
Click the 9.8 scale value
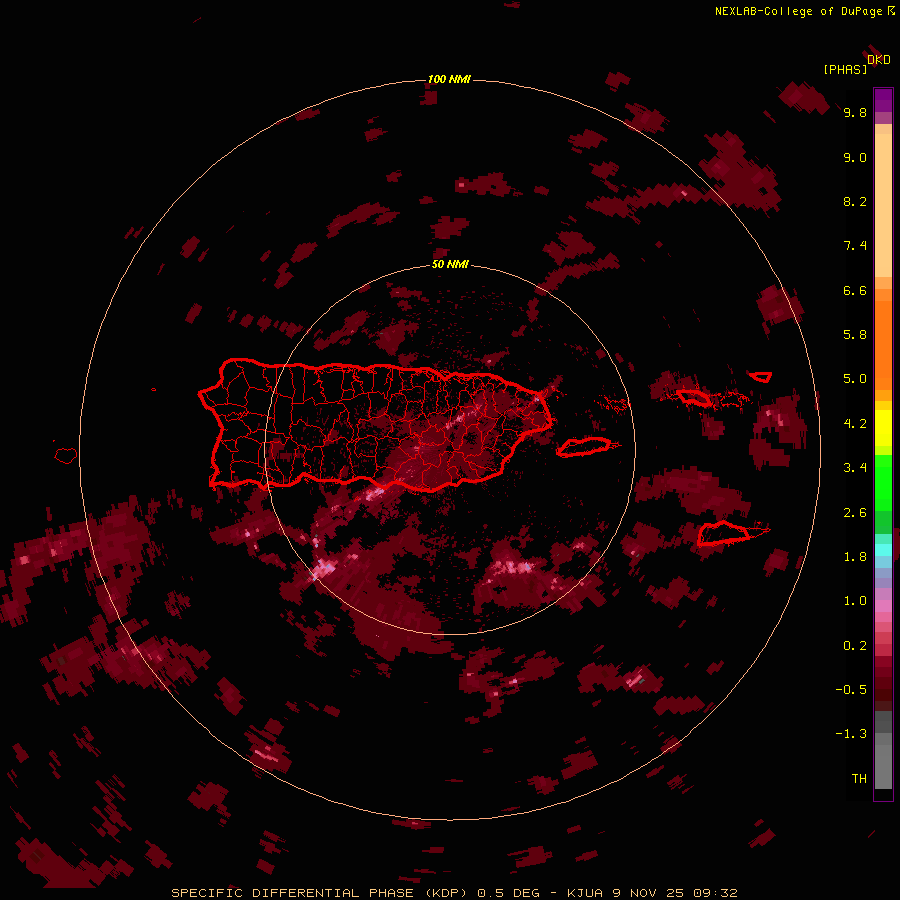tap(855, 112)
